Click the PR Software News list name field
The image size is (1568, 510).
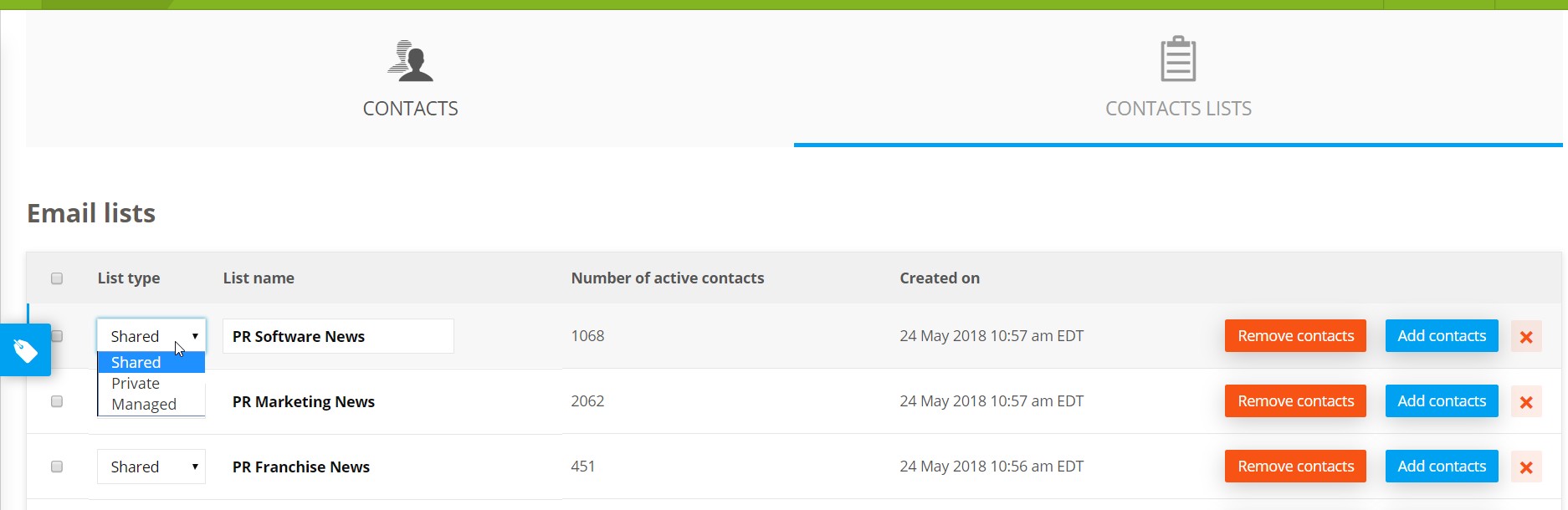tap(337, 336)
